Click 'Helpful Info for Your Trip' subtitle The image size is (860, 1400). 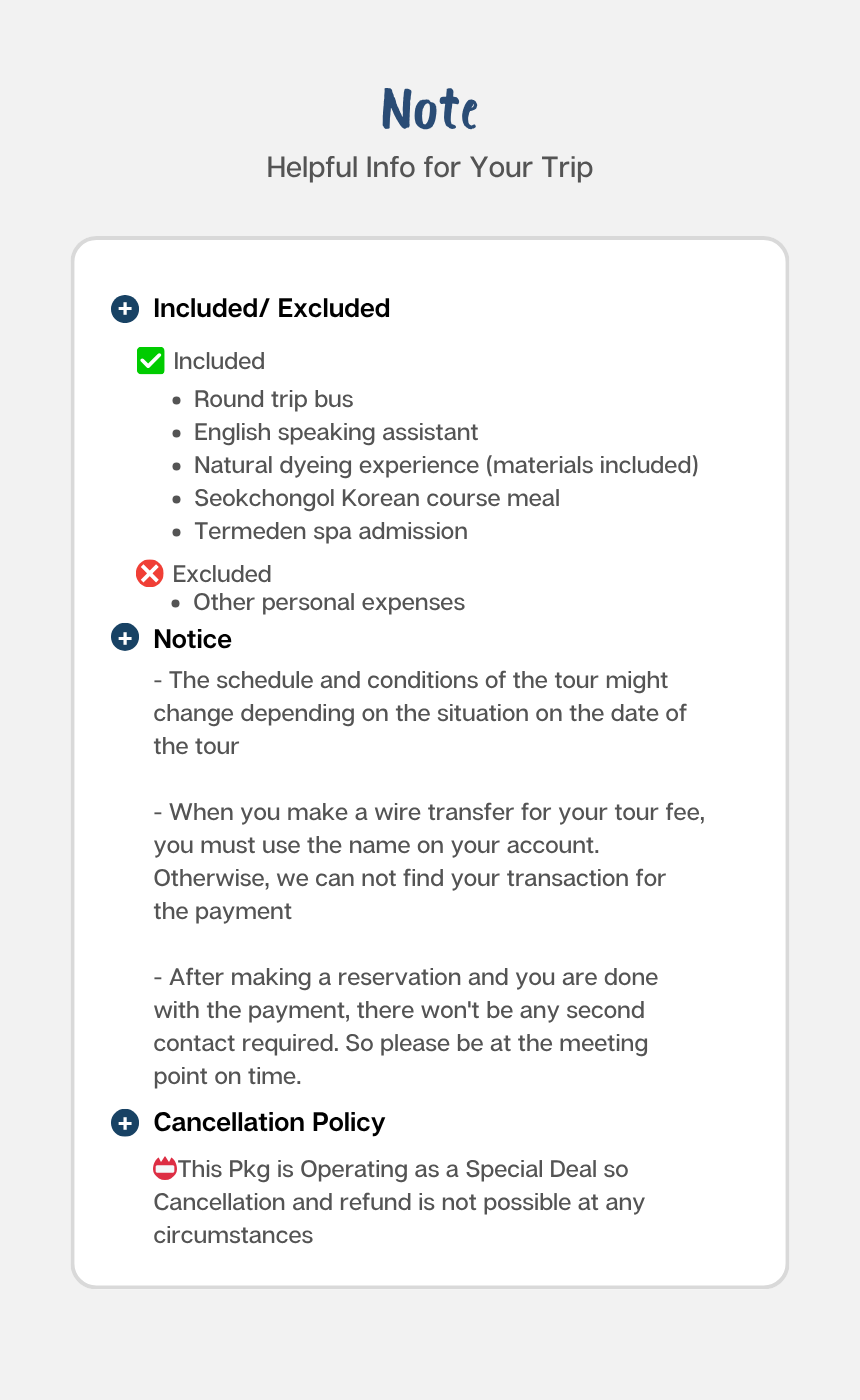(x=430, y=167)
